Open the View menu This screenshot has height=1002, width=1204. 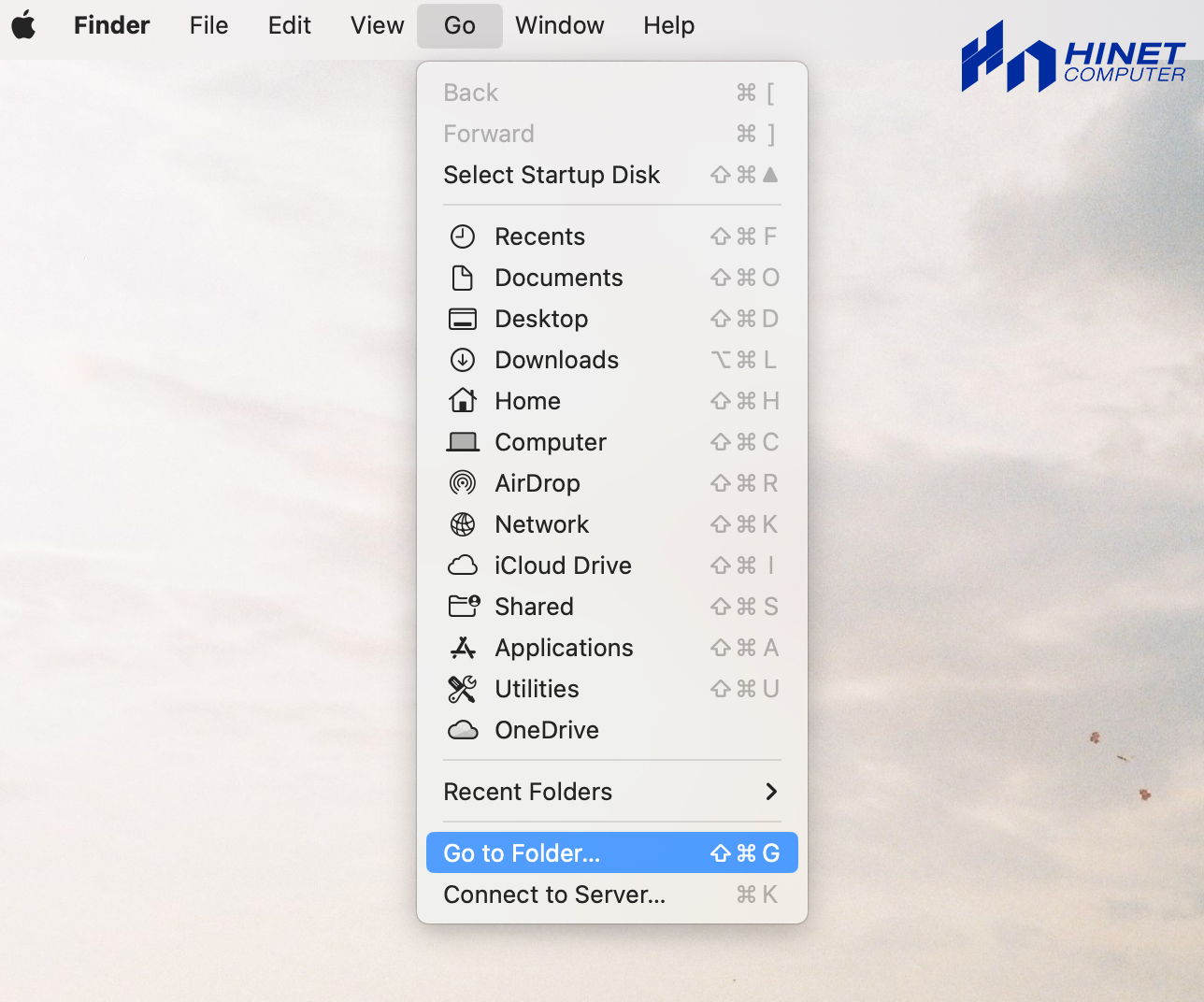pyautogui.click(x=377, y=25)
